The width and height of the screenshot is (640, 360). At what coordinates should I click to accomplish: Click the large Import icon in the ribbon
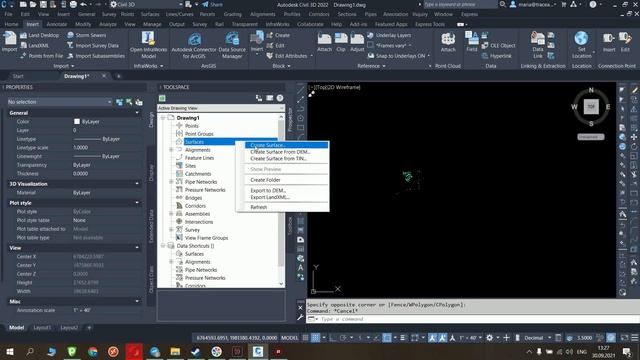tap(9, 39)
